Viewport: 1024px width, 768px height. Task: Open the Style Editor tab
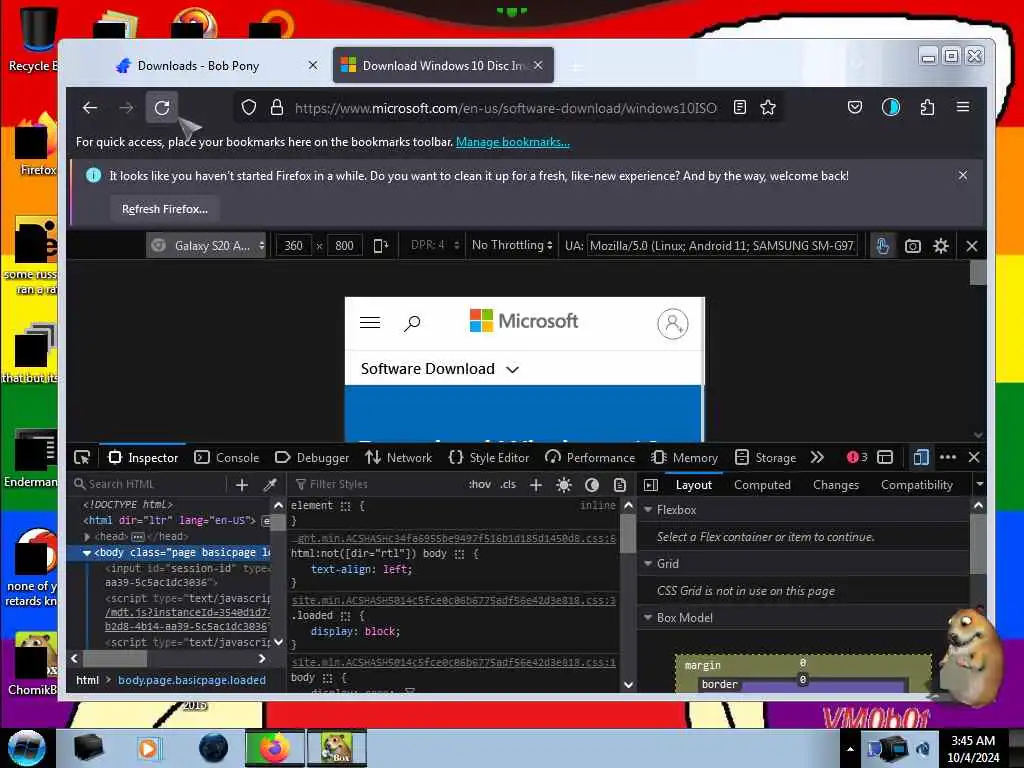[489, 458]
